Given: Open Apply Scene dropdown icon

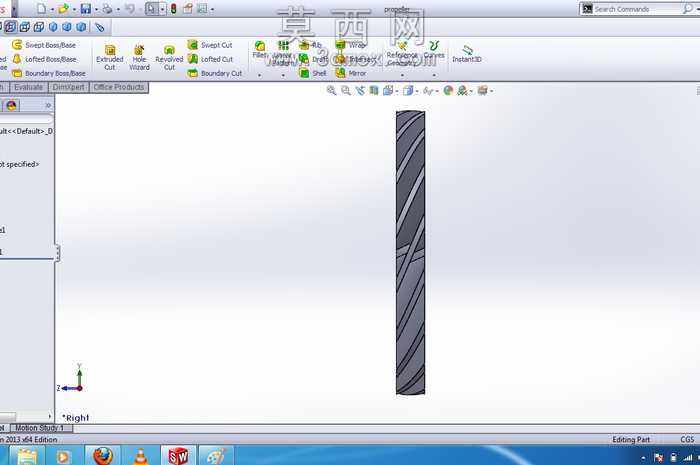Looking at the screenshot, I should [464, 91].
